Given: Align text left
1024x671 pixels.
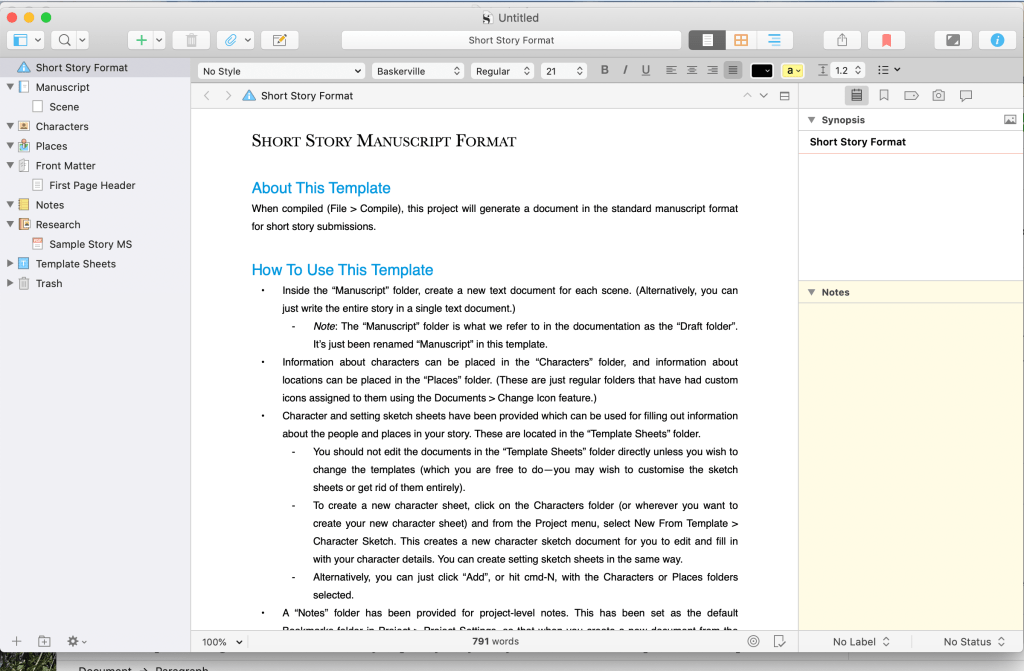Looking at the screenshot, I should (671, 70).
